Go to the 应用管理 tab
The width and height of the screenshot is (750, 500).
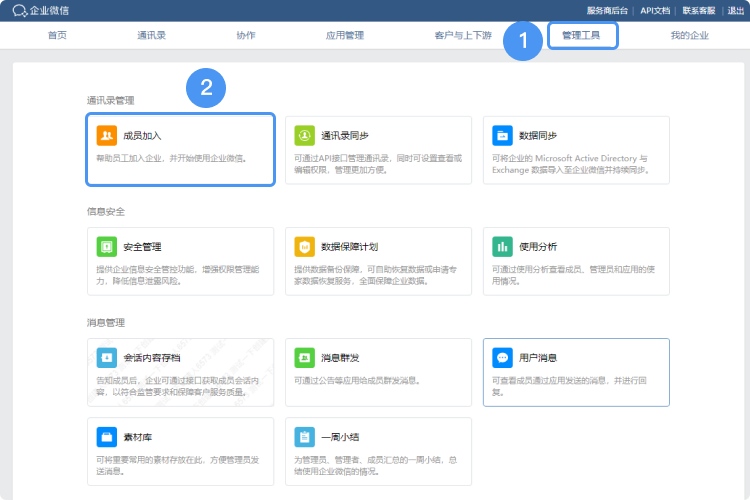click(345, 35)
